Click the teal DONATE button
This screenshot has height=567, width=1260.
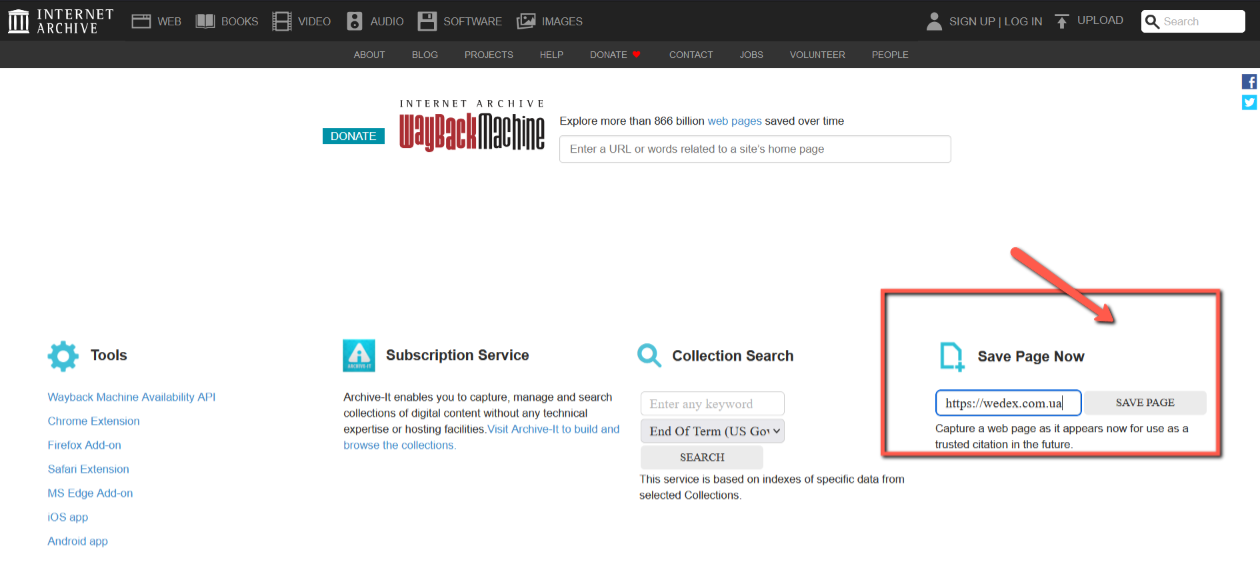353,136
